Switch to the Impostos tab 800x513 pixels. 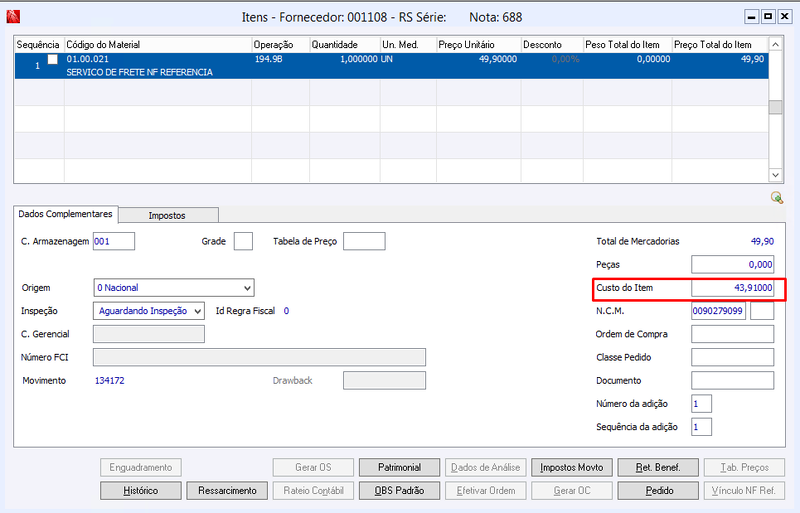click(x=167, y=215)
